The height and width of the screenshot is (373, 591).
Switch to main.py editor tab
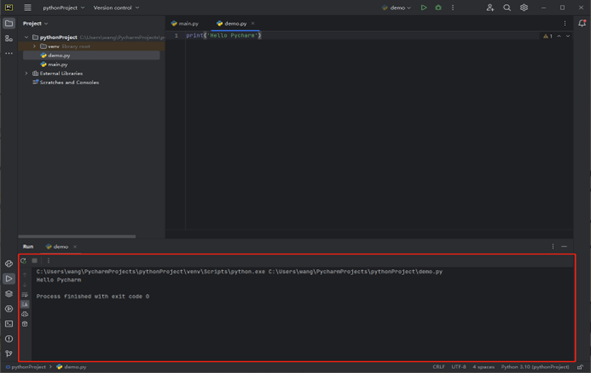point(185,23)
